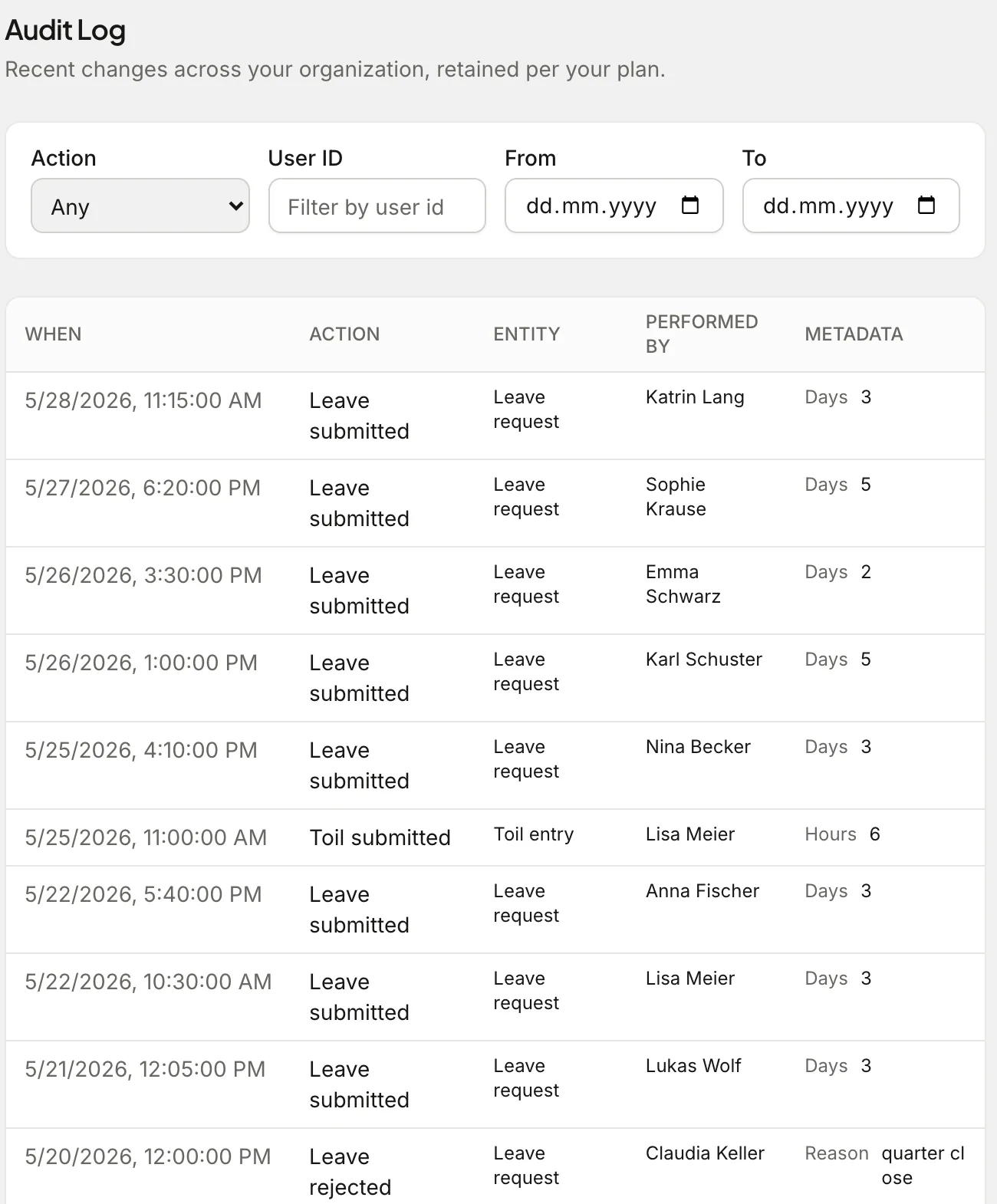The height and width of the screenshot is (1204, 997).
Task: Open the To date calendar picker icon
Action: click(926, 205)
